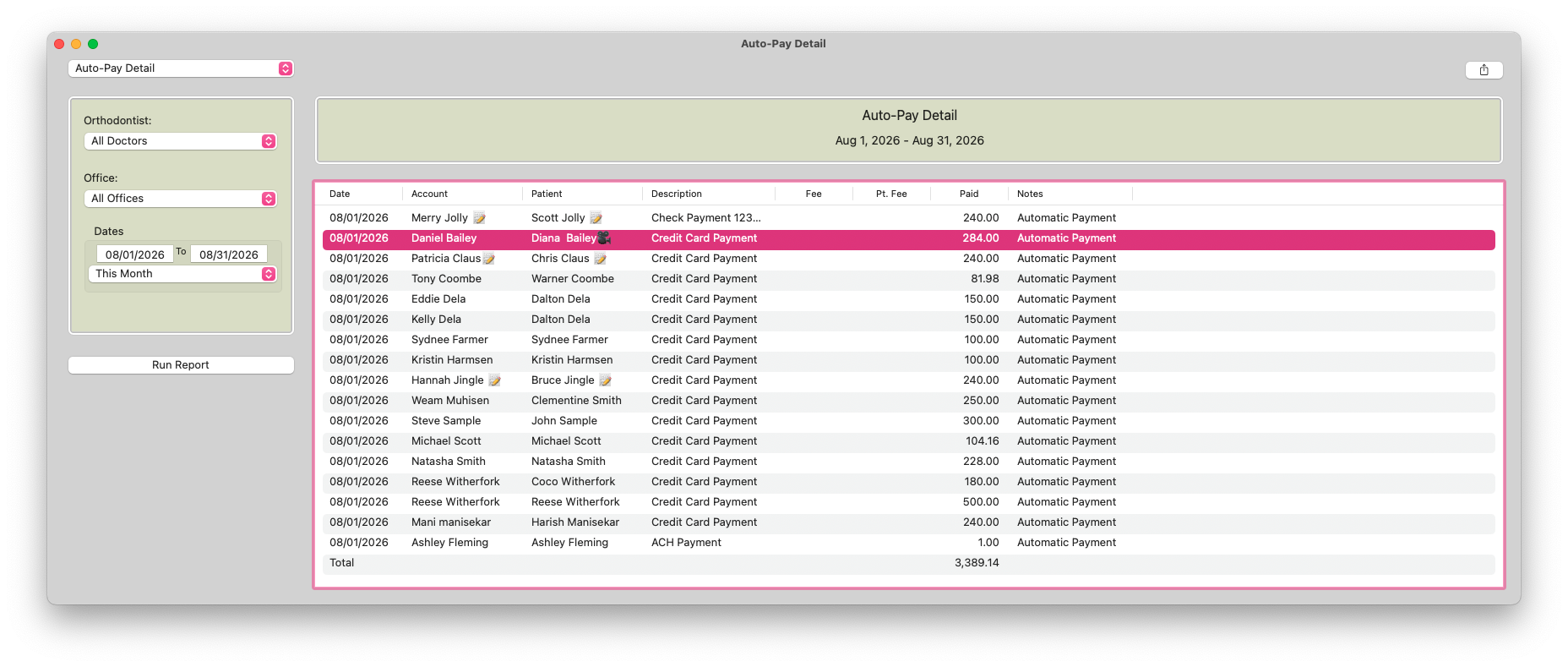Screen dimensions: 1568x667
Task: Open note icon beside Patricia Claus
Action: tap(488, 259)
